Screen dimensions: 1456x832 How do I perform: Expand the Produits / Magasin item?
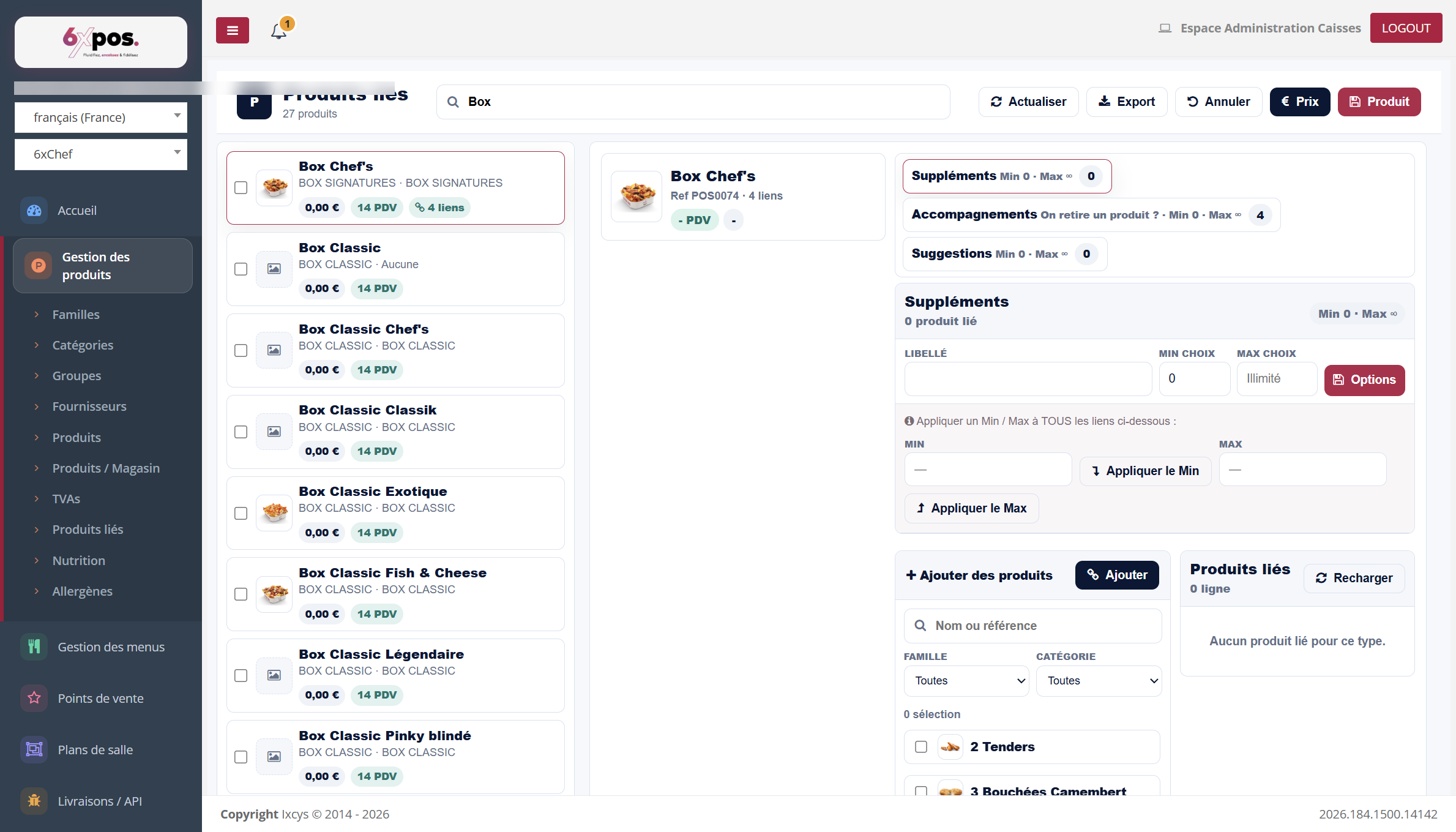point(106,468)
